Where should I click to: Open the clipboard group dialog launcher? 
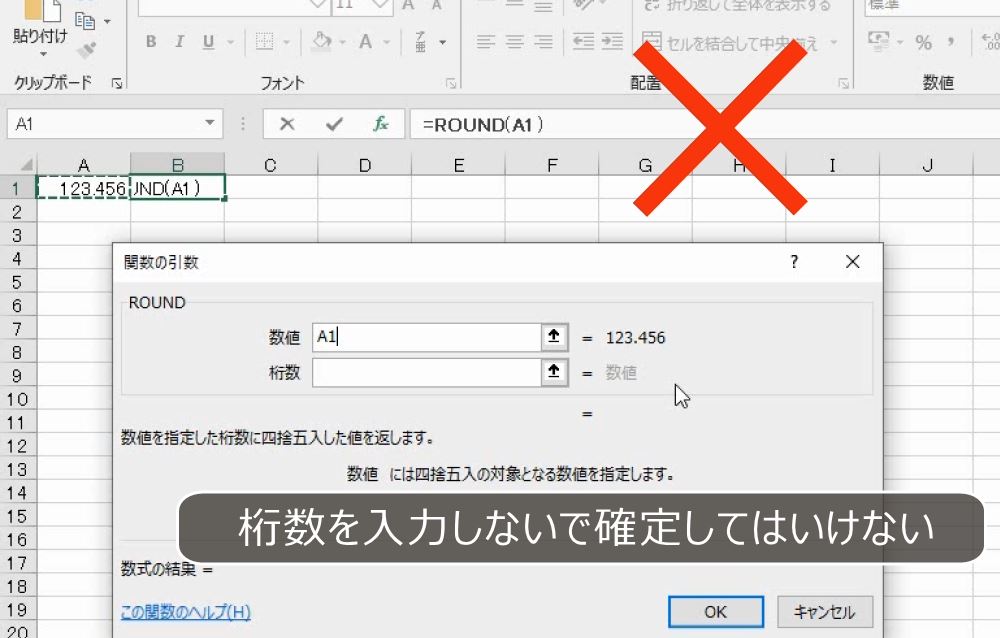coord(117,83)
